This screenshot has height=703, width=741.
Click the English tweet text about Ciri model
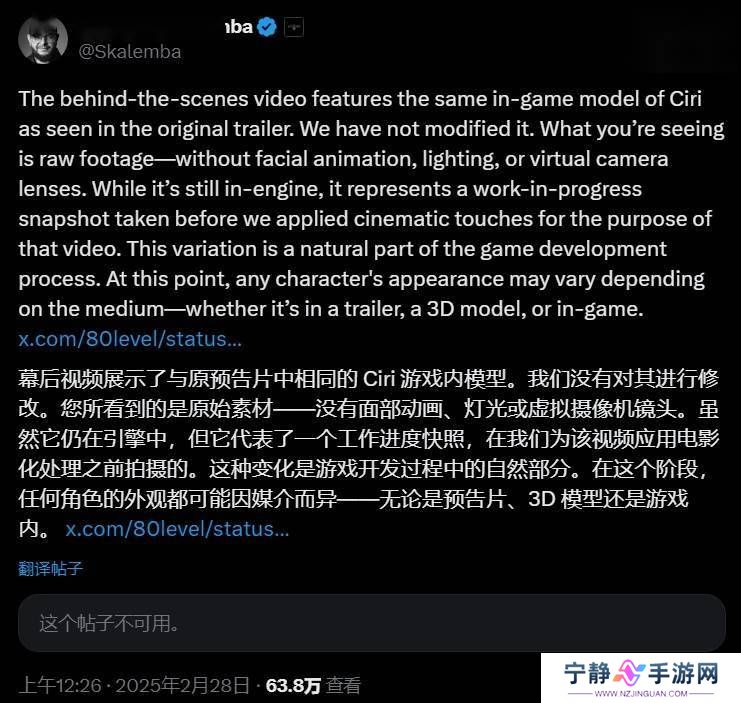tap(371, 204)
